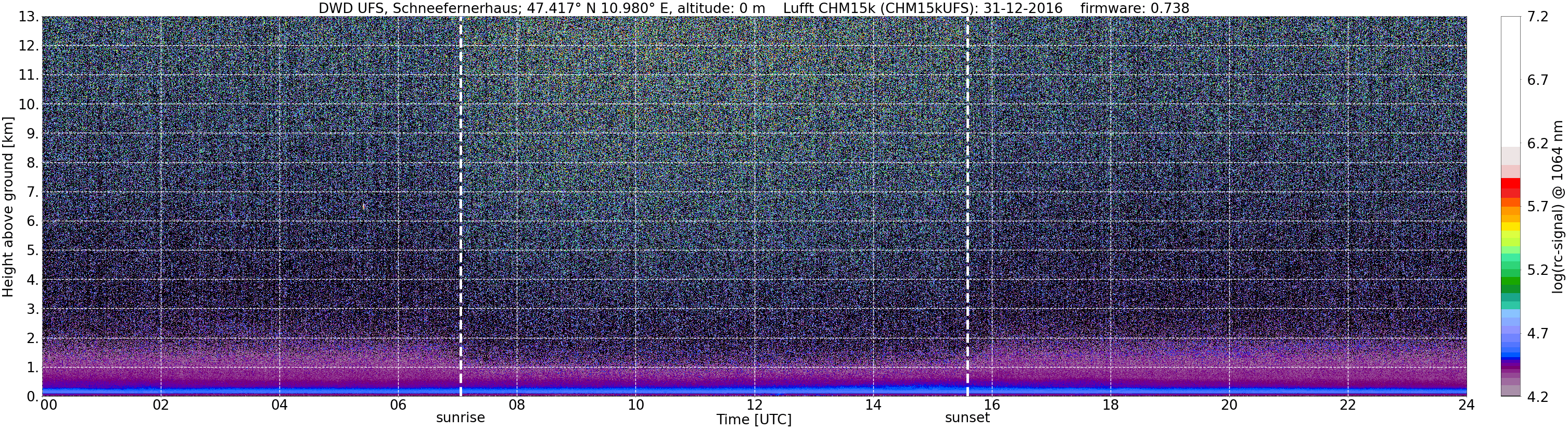The image size is (1568, 430).
Task: Click the sunset dashed vertical line marker
Action: click(967, 207)
